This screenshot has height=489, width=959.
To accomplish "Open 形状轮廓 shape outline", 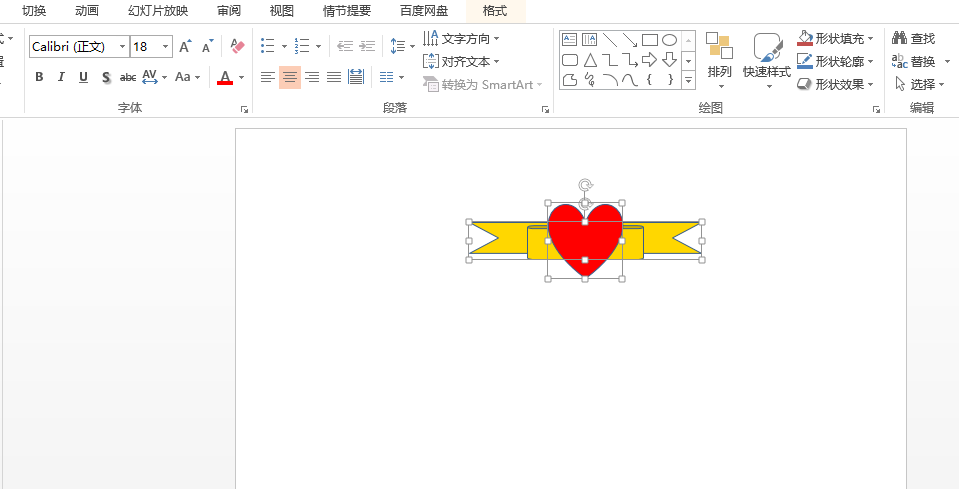I will pos(835,62).
